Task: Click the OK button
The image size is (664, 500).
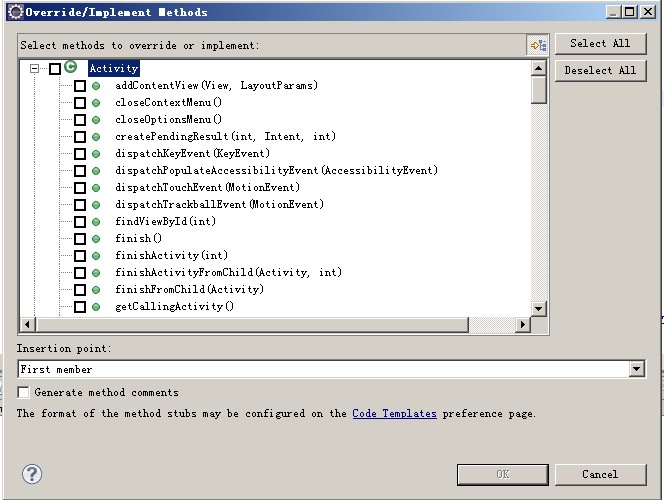Action: [x=503, y=474]
